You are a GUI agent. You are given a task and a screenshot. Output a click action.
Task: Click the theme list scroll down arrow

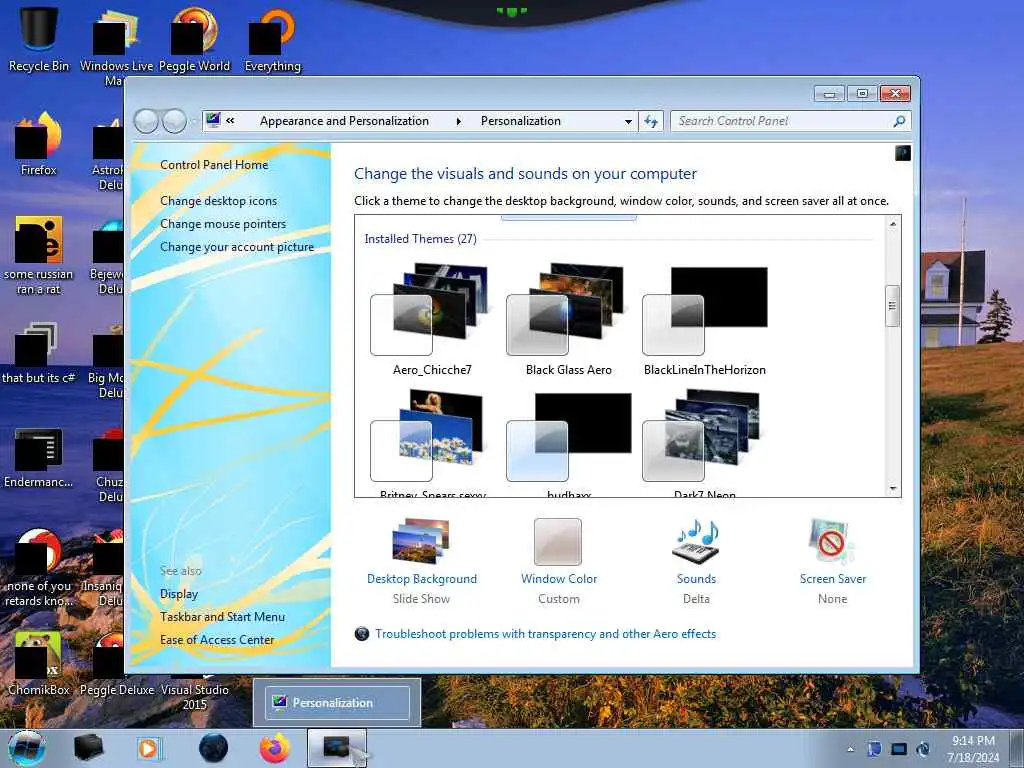click(x=892, y=488)
